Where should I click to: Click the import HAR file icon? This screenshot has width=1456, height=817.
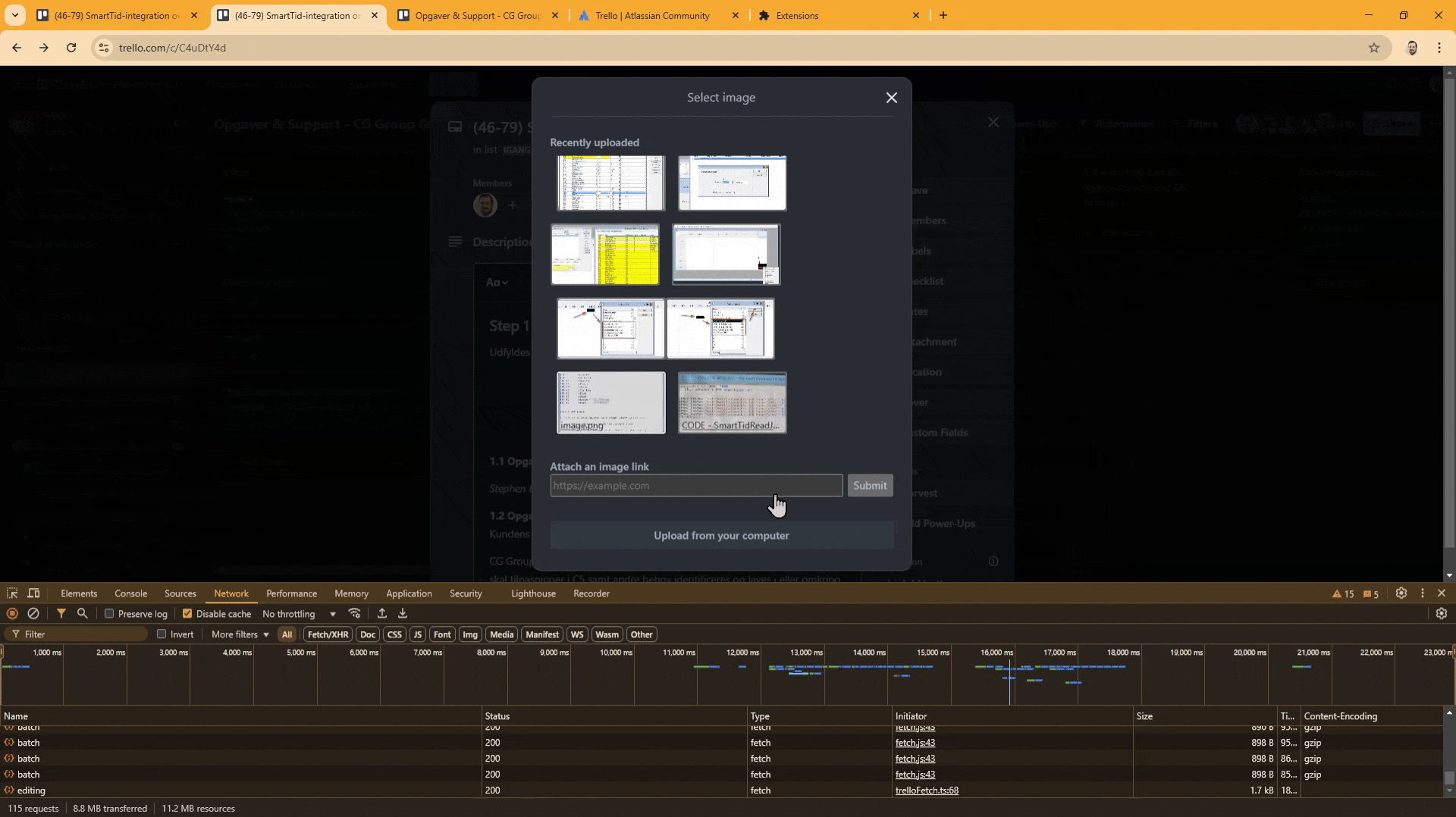click(x=382, y=614)
